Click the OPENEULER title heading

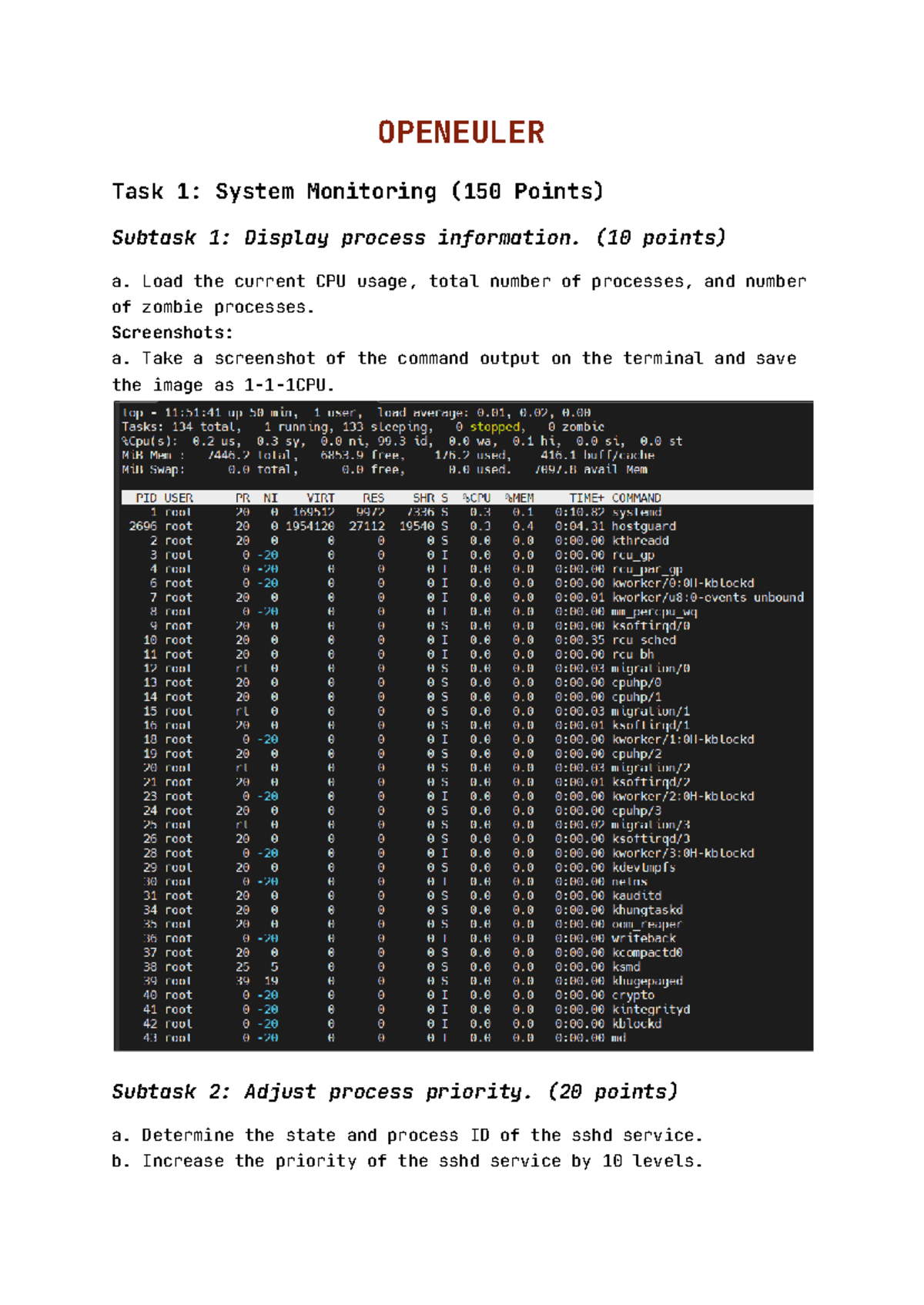[460, 133]
